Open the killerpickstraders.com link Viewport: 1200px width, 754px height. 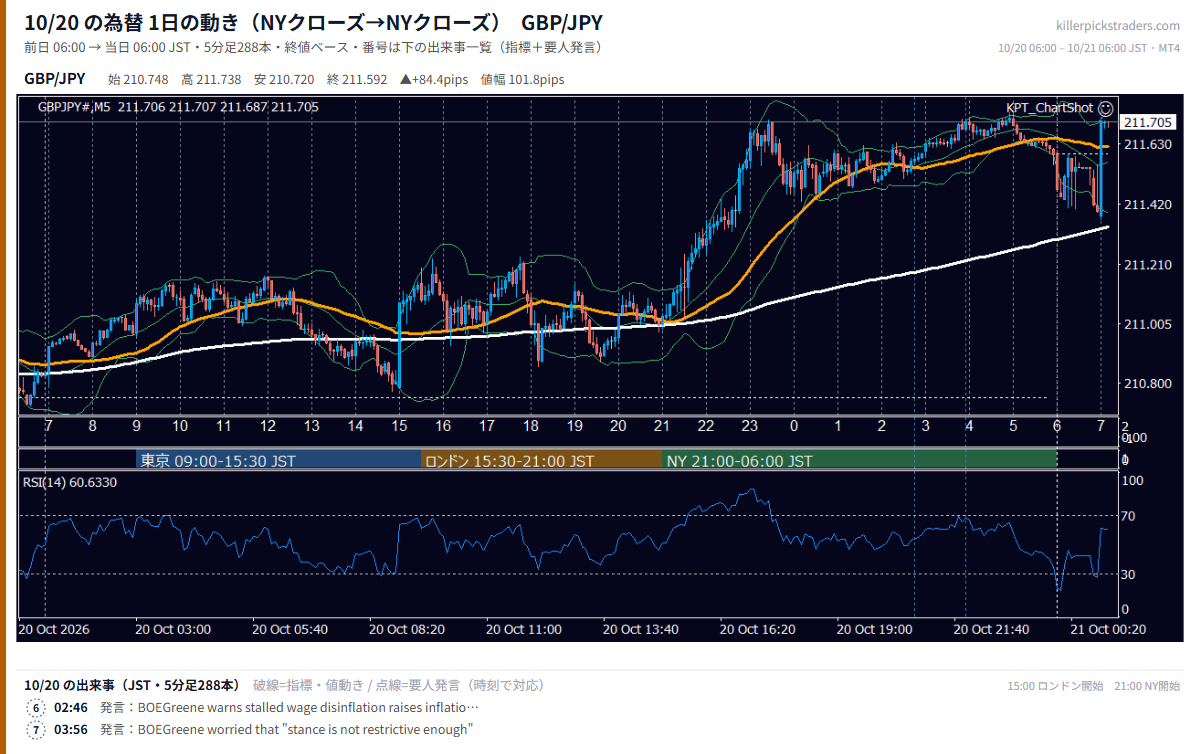click(x=1118, y=26)
